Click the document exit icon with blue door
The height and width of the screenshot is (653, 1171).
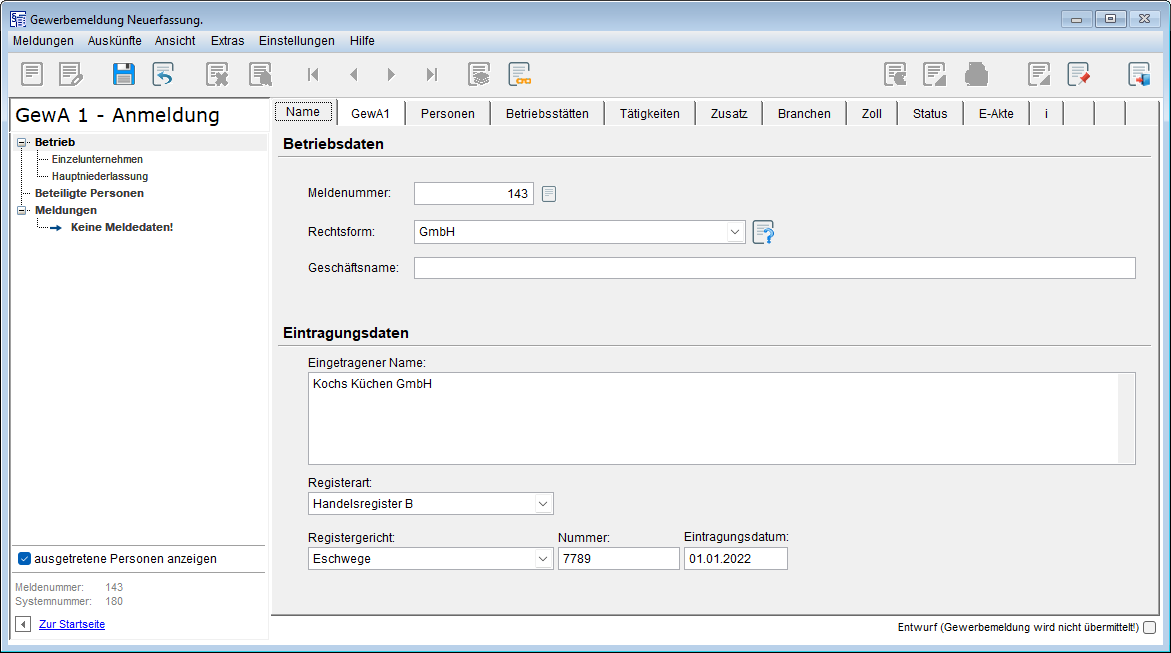pyautogui.click(x=1139, y=74)
